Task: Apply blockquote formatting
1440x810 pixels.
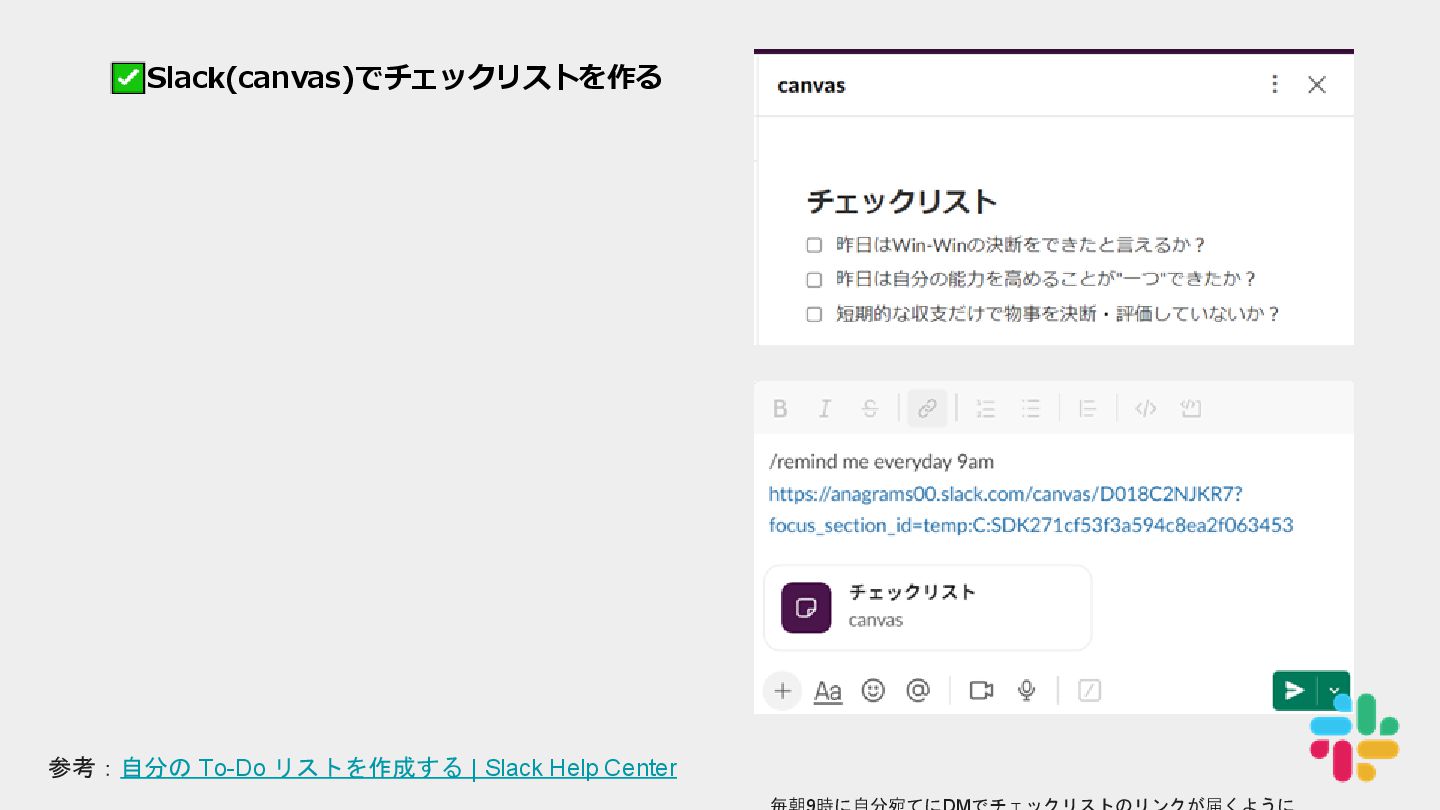Action: [x=1088, y=408]
